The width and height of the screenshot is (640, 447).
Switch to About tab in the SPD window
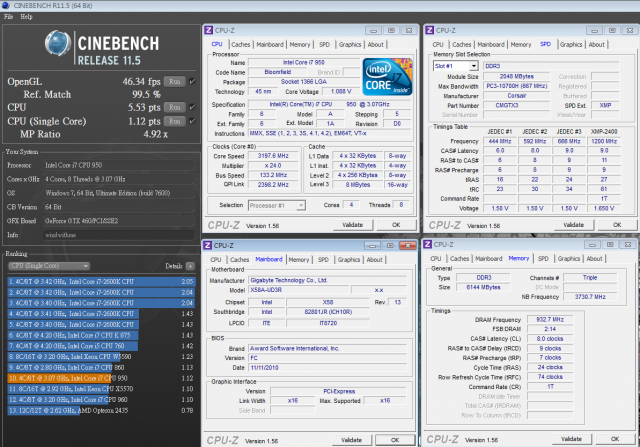(596, 44)
